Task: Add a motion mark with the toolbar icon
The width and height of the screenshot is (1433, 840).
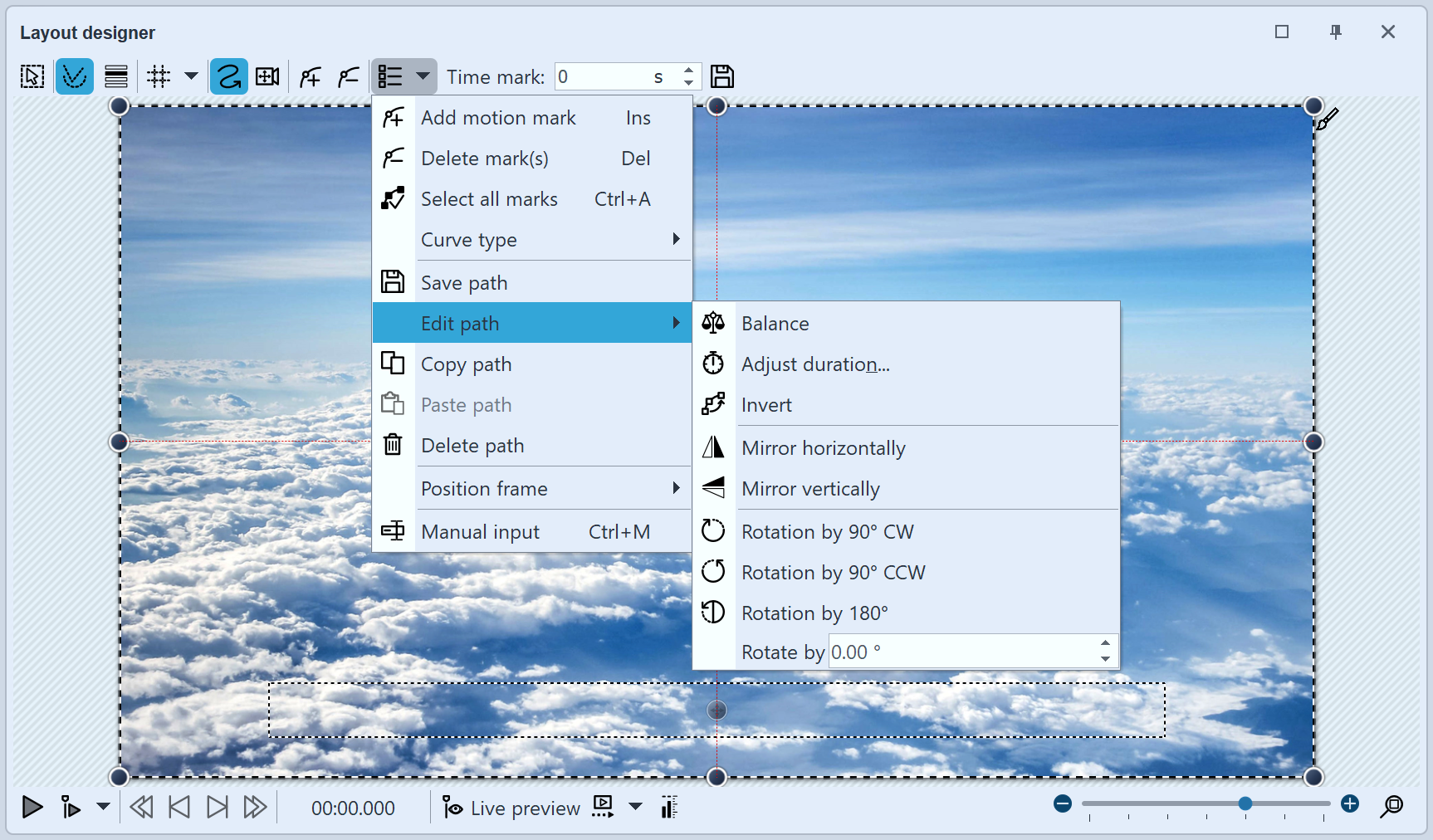Action: pyautogui.click(x=309, y=76)
